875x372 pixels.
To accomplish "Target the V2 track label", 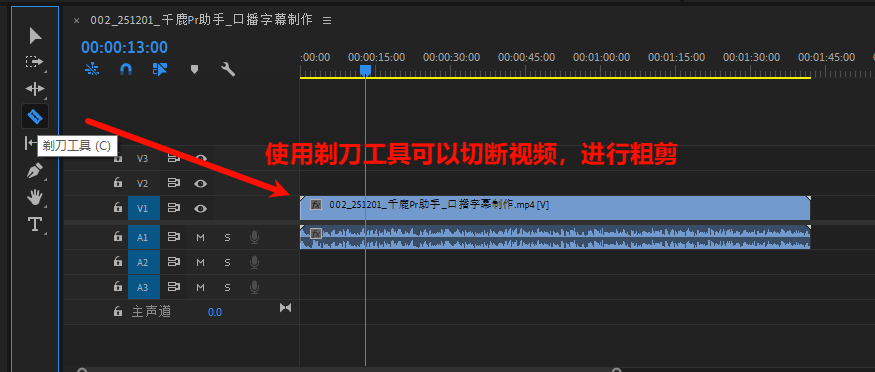I will 143,183.
